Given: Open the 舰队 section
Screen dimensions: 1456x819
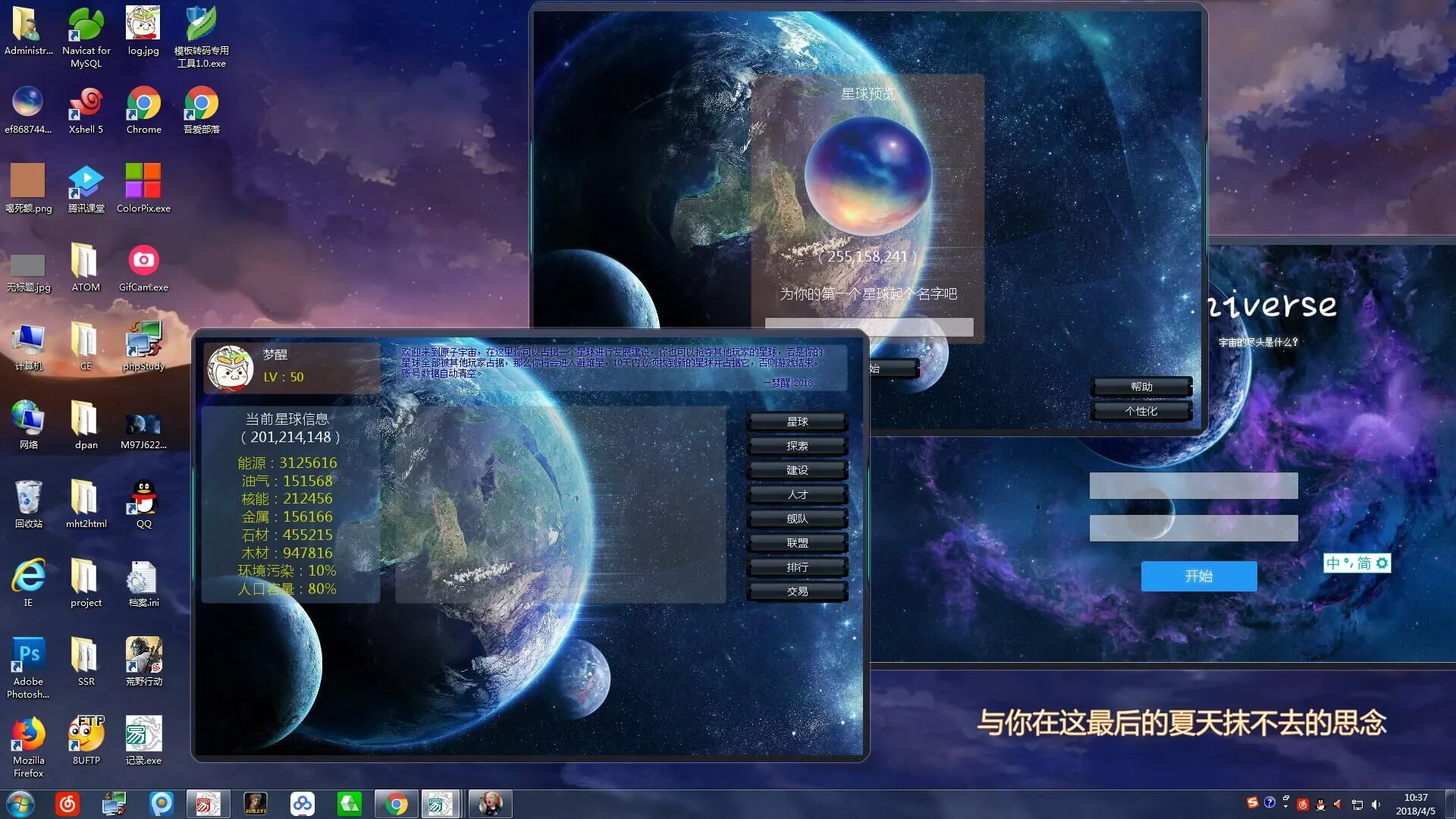Looking at the screenshot, I should tap(797, 519).
